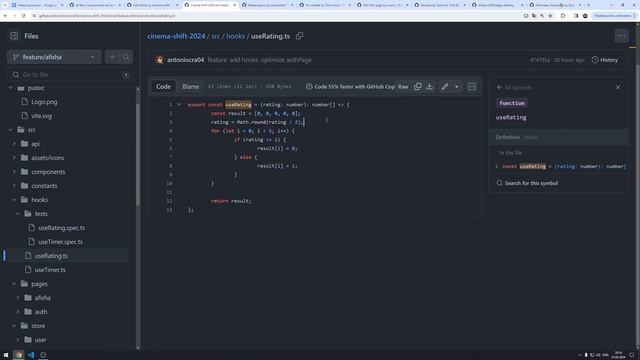
Task: Click the GitHub Copilot promo link
Action: (350, 87)
